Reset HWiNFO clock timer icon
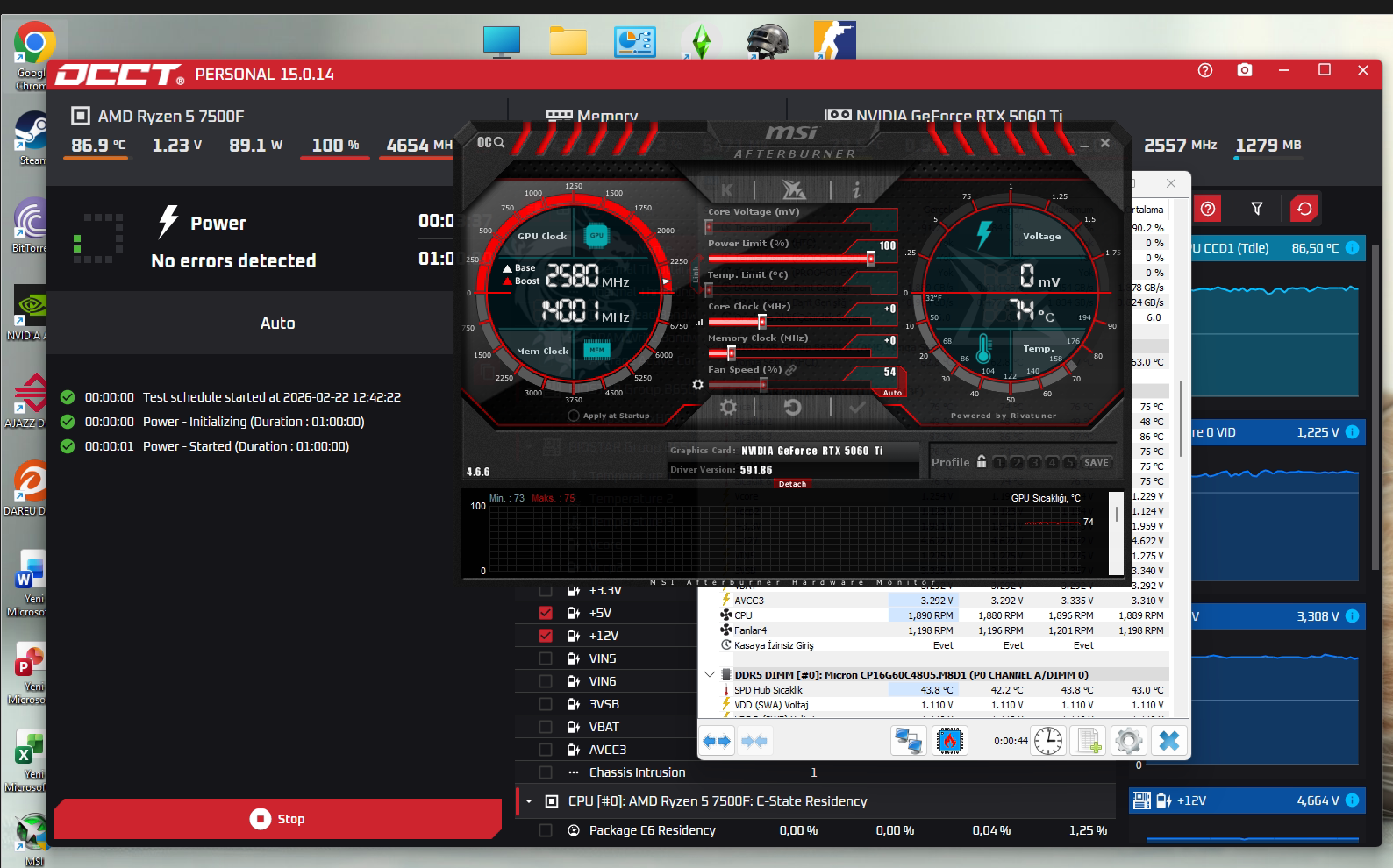This screenshot has height=868, width=1393. click(x=1047, y=741)
